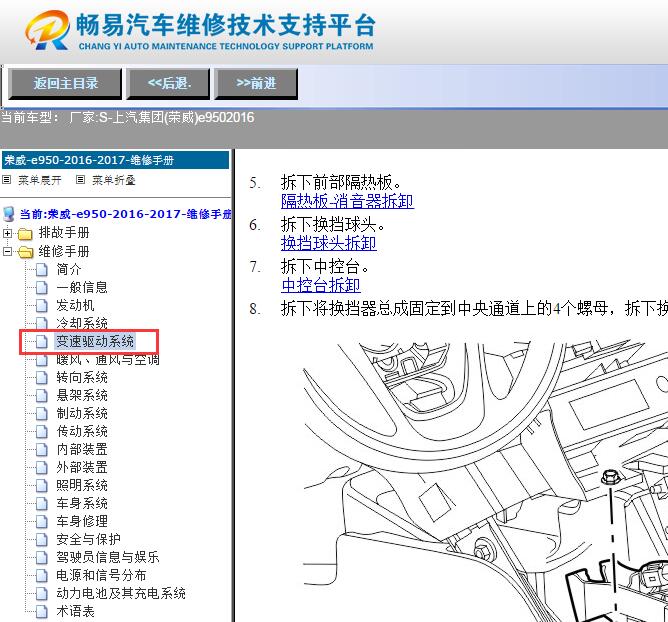Click the page icon beside 变速驱动系统
Screen dimensions: 668x622
41,341
